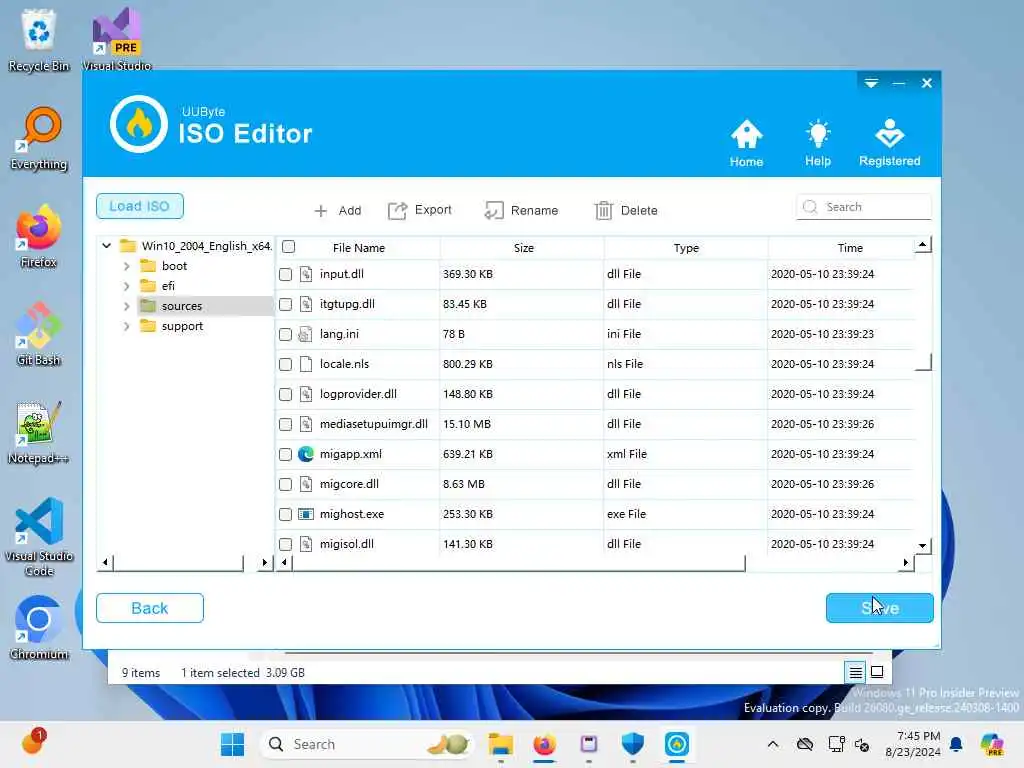Select the boot folder in tree
Image resolution: width=1024 pixels, height=768 pixels.
(x=165, y=266)
